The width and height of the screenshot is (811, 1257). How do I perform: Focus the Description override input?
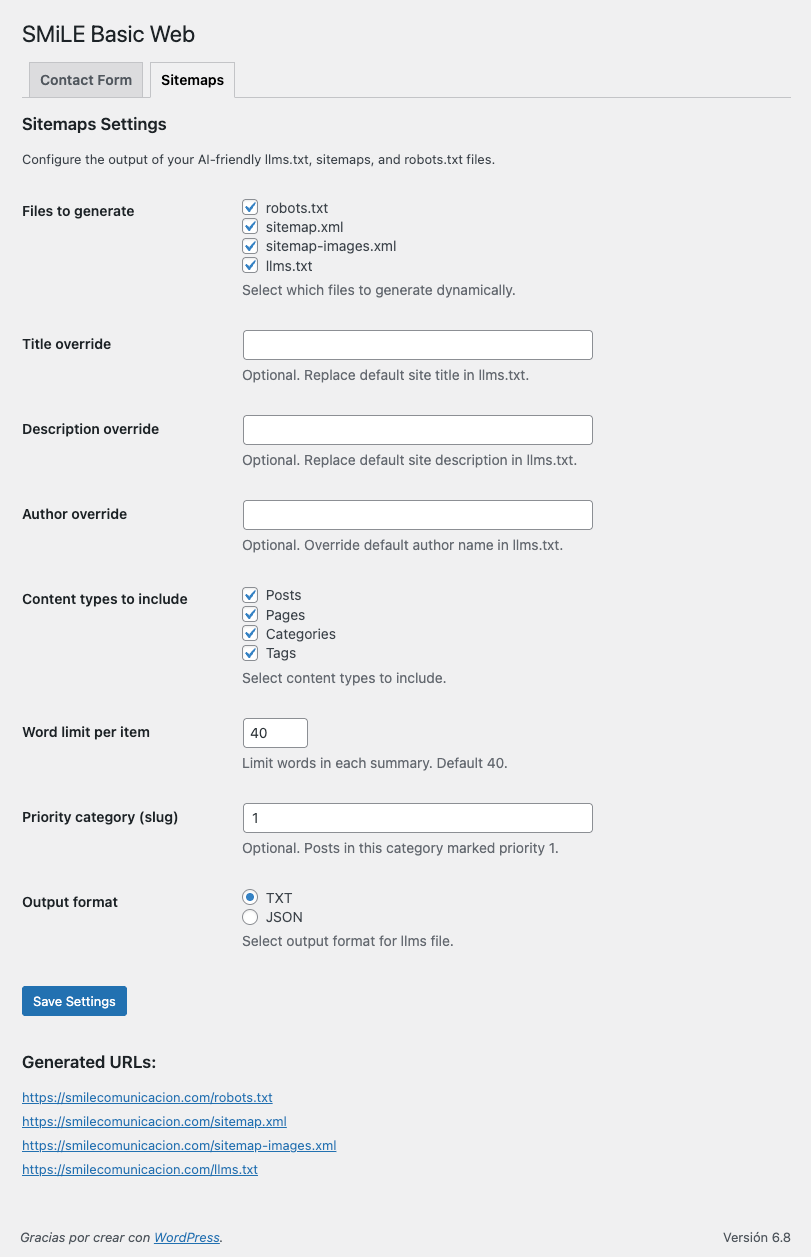coord(417,430)
